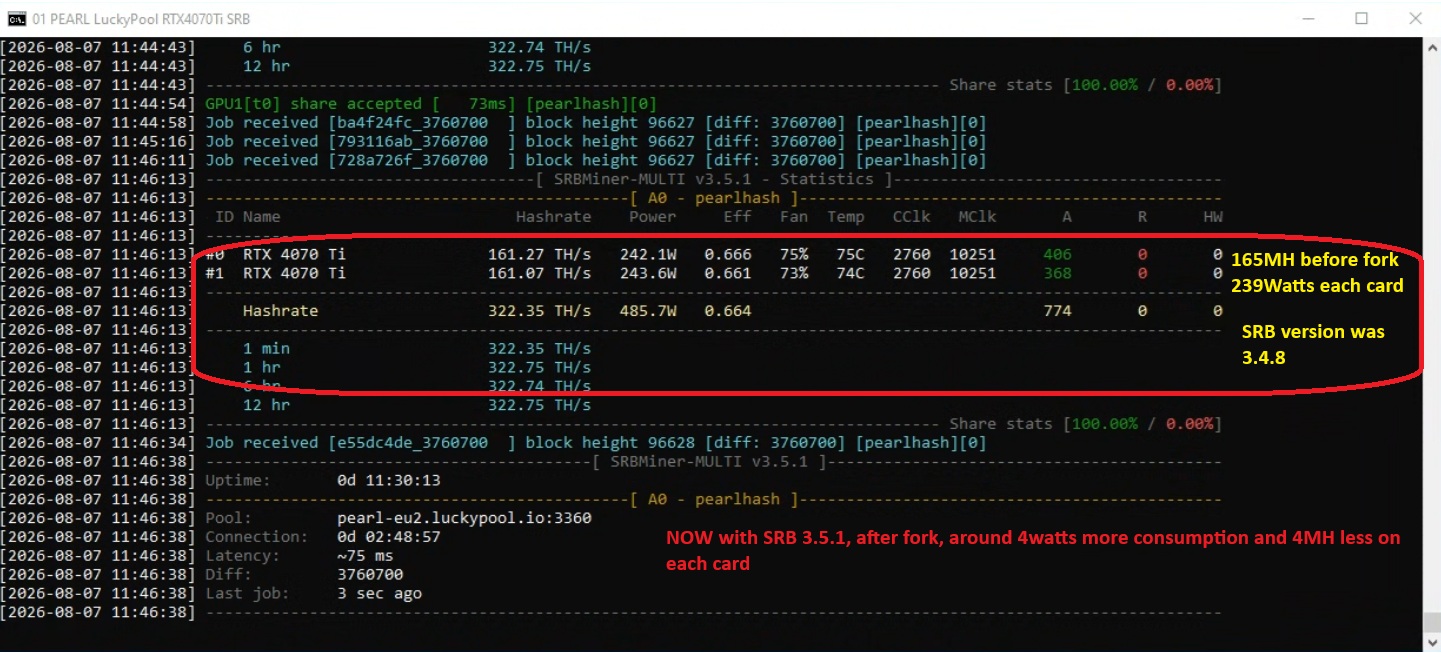The image size is (1441, 653).
Task: Click GPU #0 hashrate '161.27 TH/s'
Action: (x=539, y=255)
